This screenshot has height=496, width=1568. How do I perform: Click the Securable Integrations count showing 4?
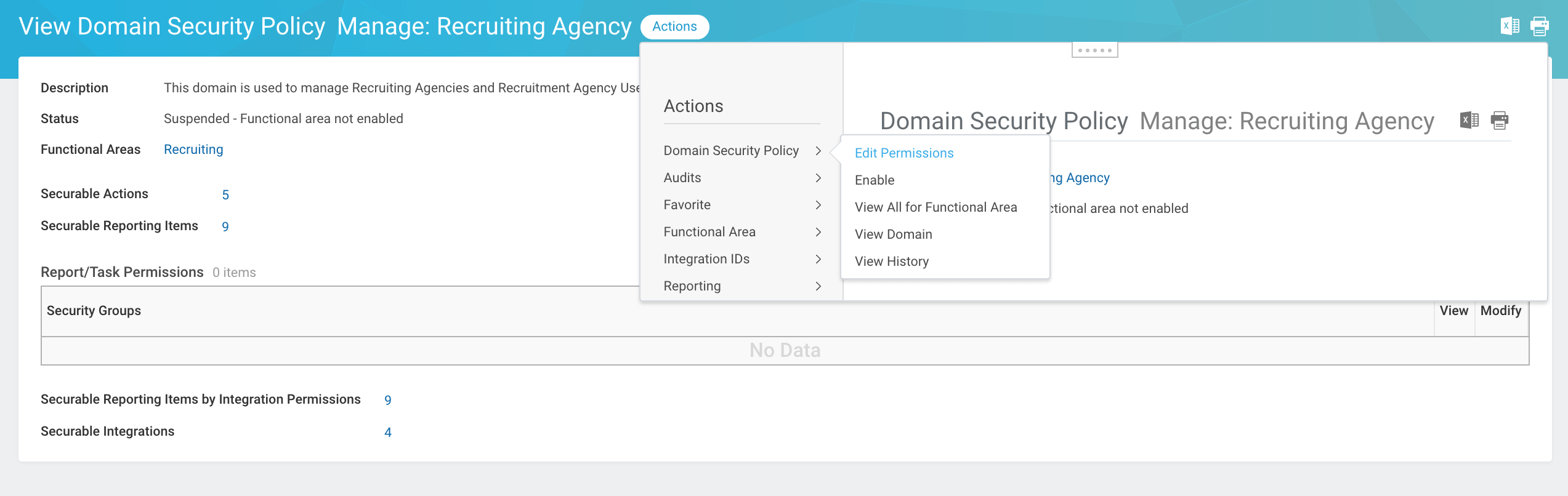[x=388, y=431]
